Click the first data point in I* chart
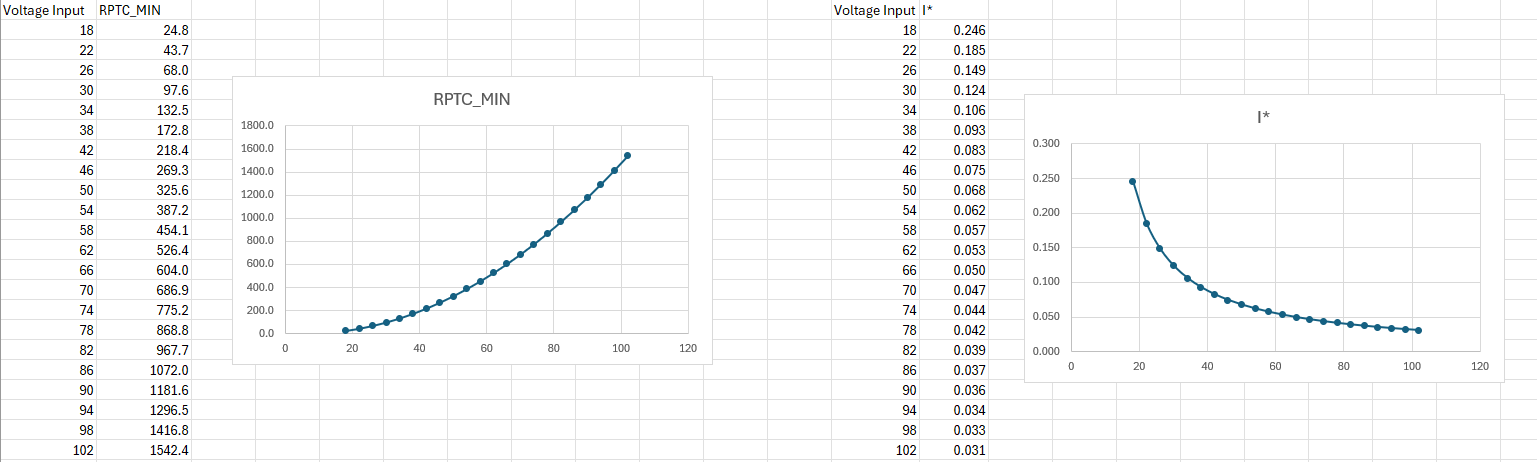This screenshot has height=462, width=1537. coord(1132,181)
